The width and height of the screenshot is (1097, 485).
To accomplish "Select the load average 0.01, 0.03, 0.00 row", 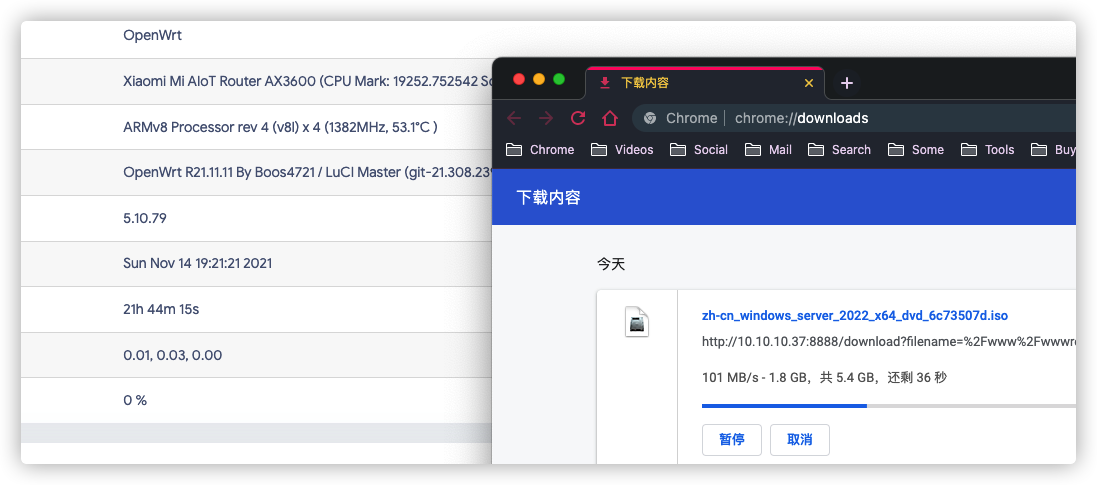I will pos(256,356).
